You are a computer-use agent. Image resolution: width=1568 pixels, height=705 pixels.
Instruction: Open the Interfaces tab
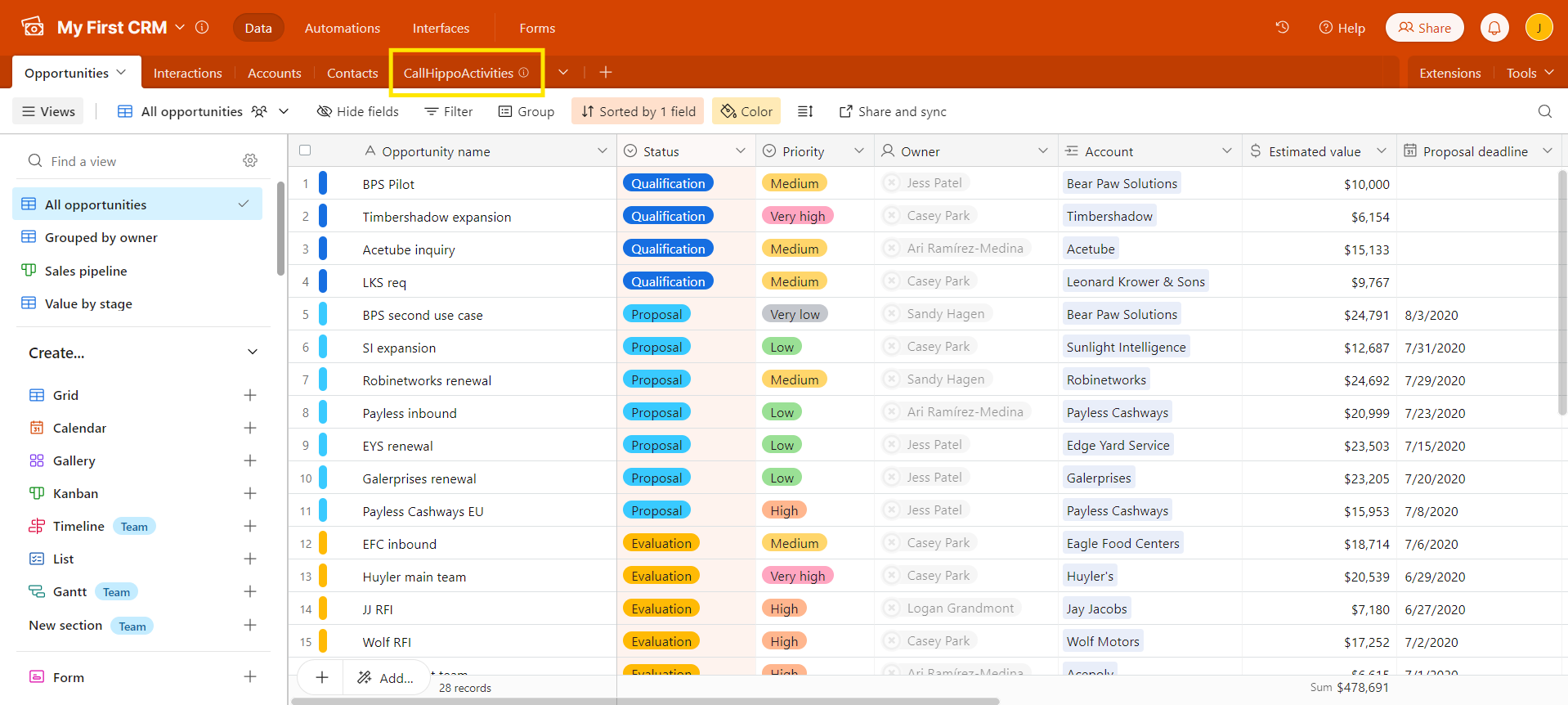[441, 28]
